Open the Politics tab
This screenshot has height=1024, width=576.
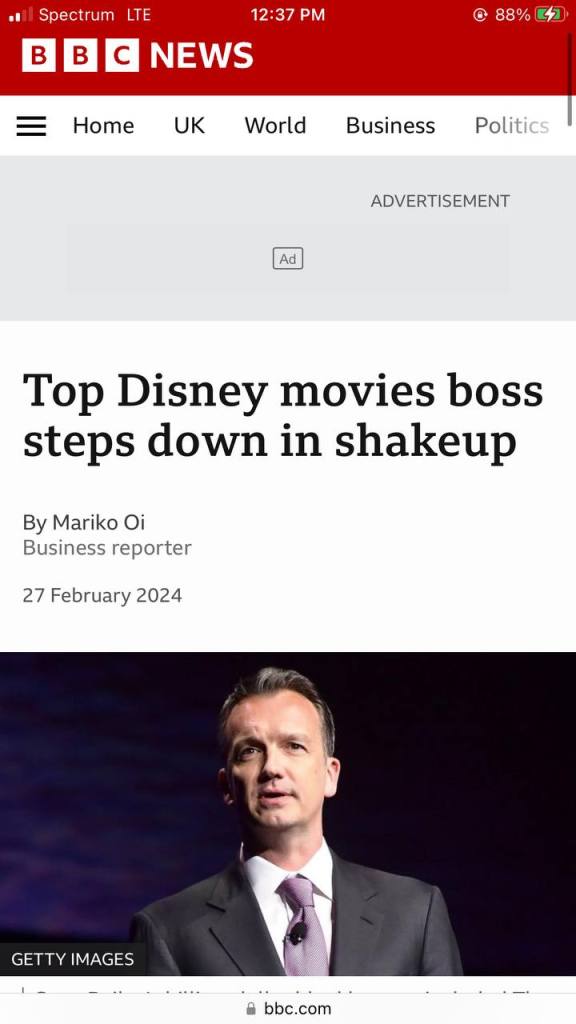[x=512, y=125]
